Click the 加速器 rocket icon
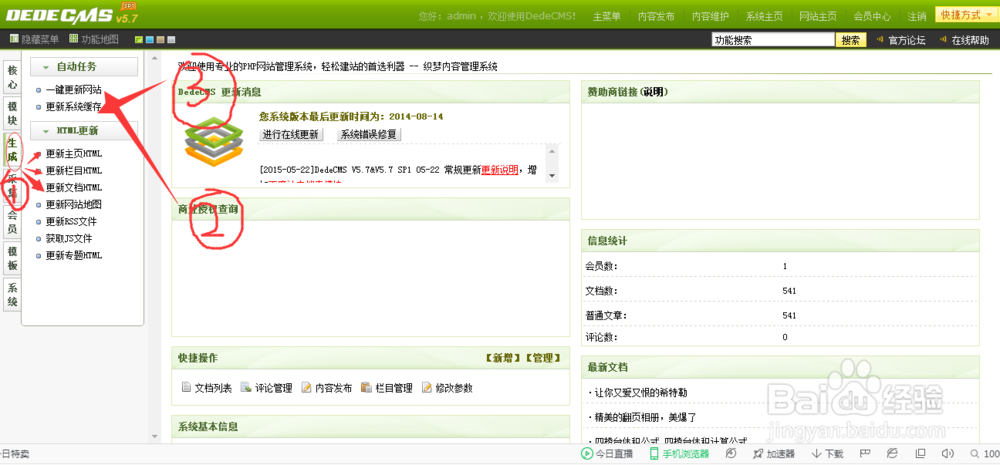Image resolution: width=1000 pixels, height=465 pixels. [758, 454]
